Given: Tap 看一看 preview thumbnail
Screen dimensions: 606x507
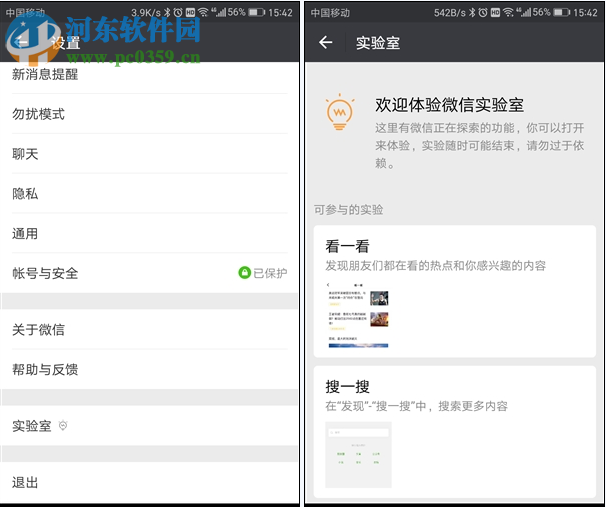Looking at the screenshot, I should (358, 315).
